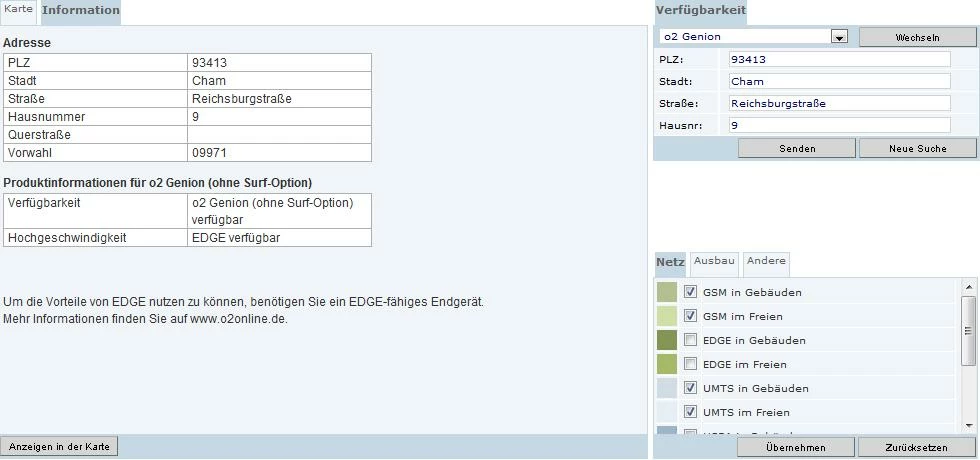Select the Netz tab
Image resolution: width=980 pixels, height=460 pixels.
(x=670, y=262)
